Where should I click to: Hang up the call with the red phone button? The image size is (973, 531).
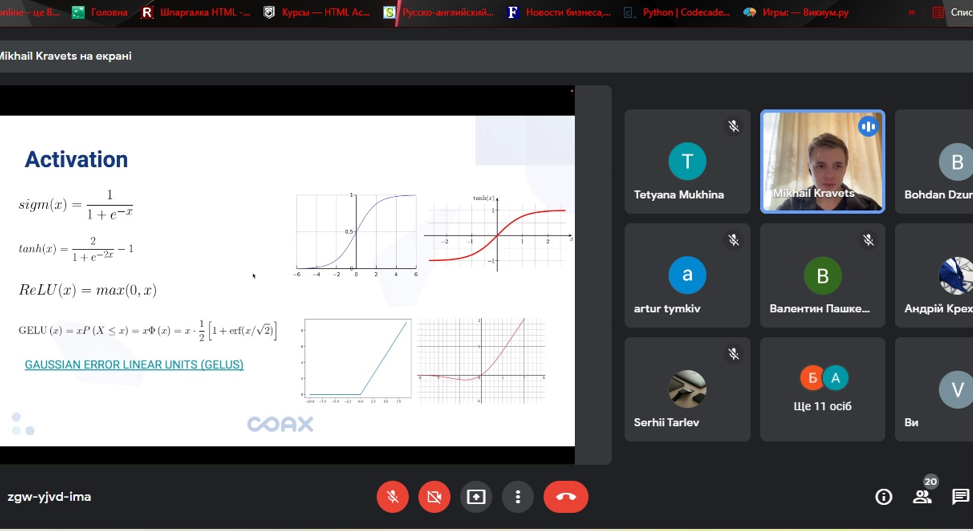[566, 497]
